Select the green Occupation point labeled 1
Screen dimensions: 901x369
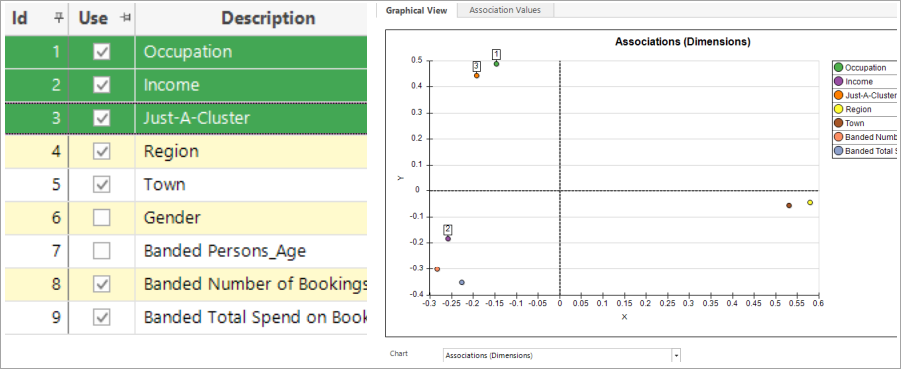coord(496,64)
